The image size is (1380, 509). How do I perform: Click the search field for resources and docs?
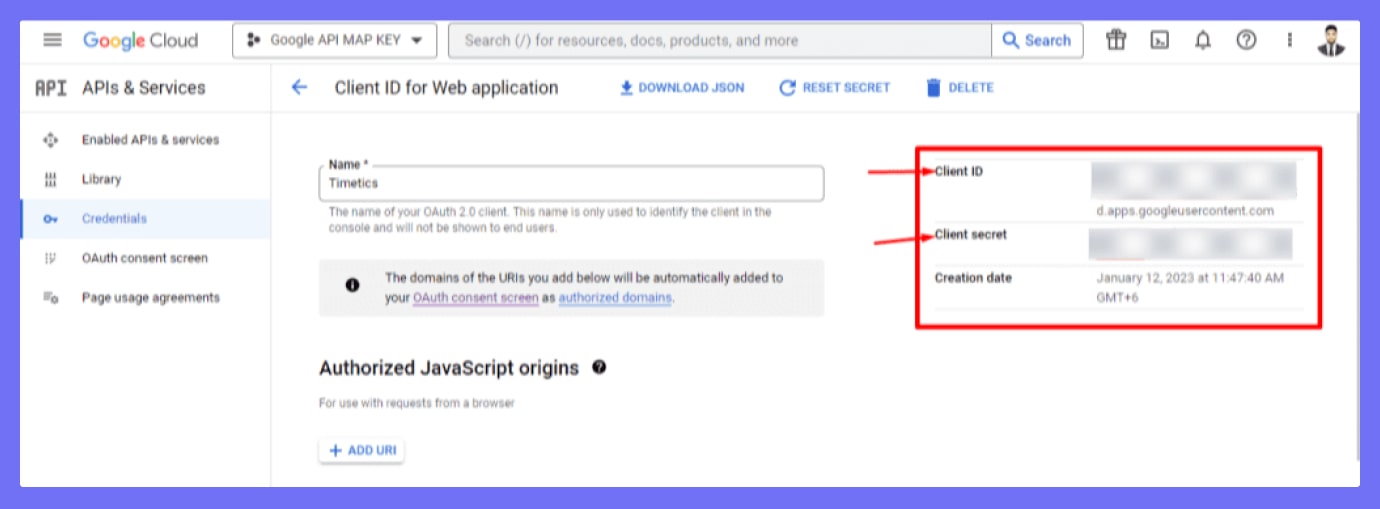(720, 40)
